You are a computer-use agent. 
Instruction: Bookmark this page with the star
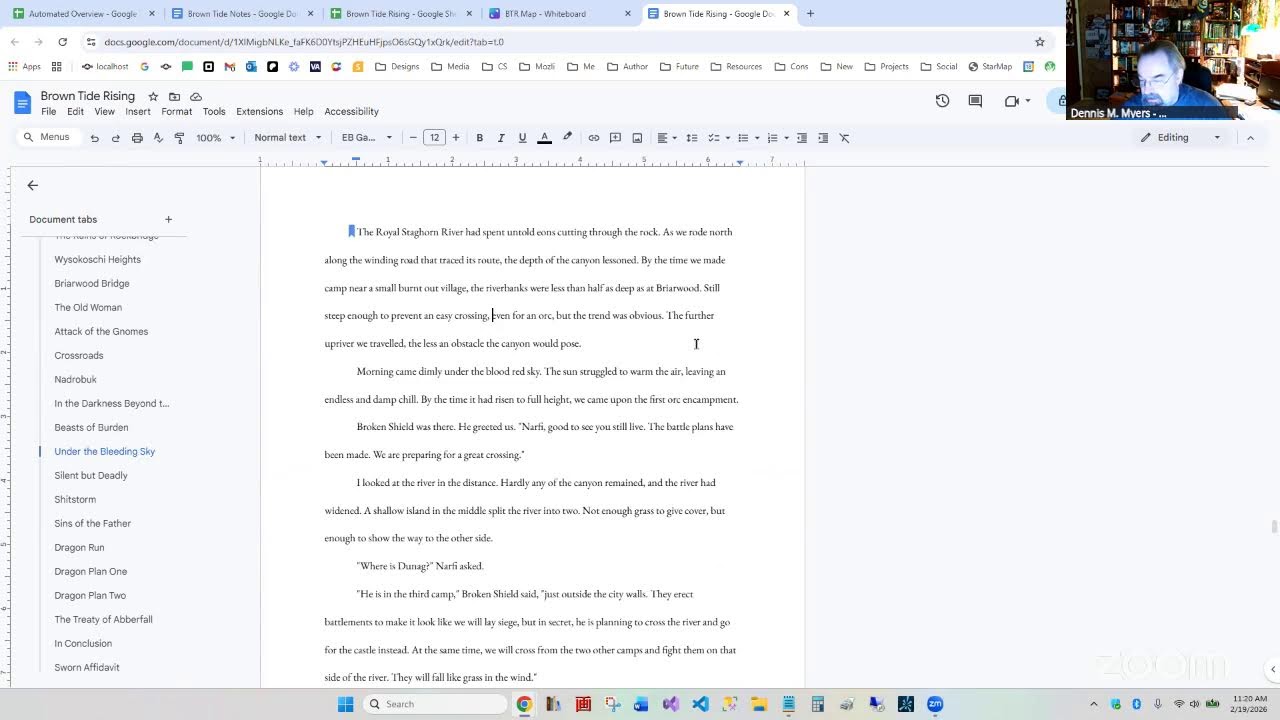pyautogui.click(x=1040, y=42)
